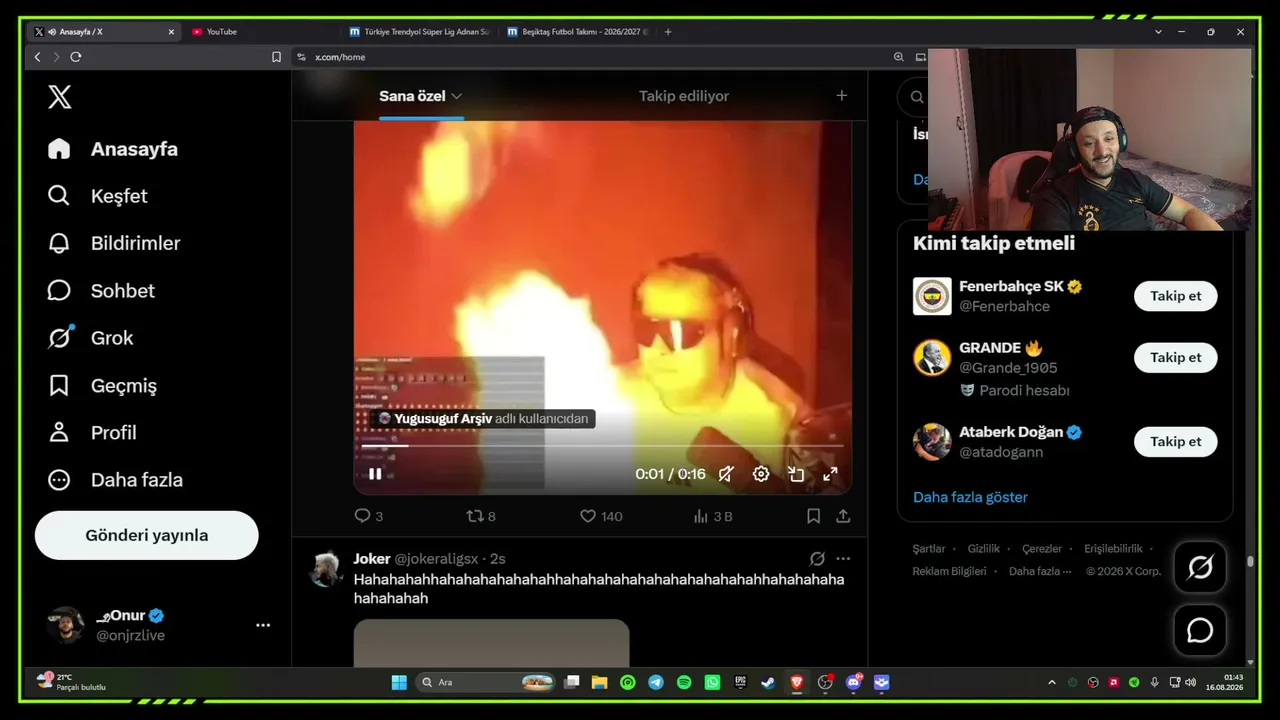Open Spotify from the taskbar
1280x720 pixels.
(x=684, y=682)
